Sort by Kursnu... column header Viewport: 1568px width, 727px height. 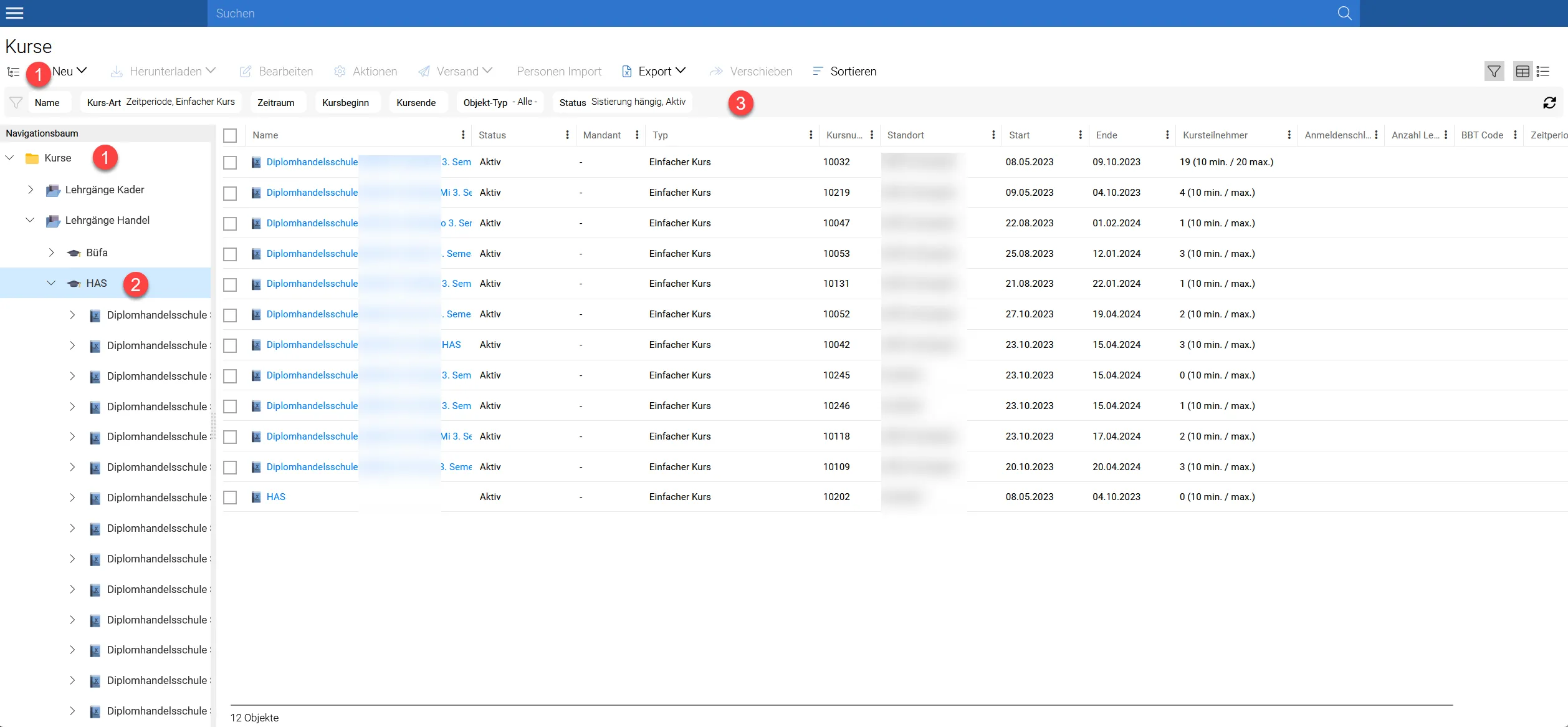[x=844, y=135]
